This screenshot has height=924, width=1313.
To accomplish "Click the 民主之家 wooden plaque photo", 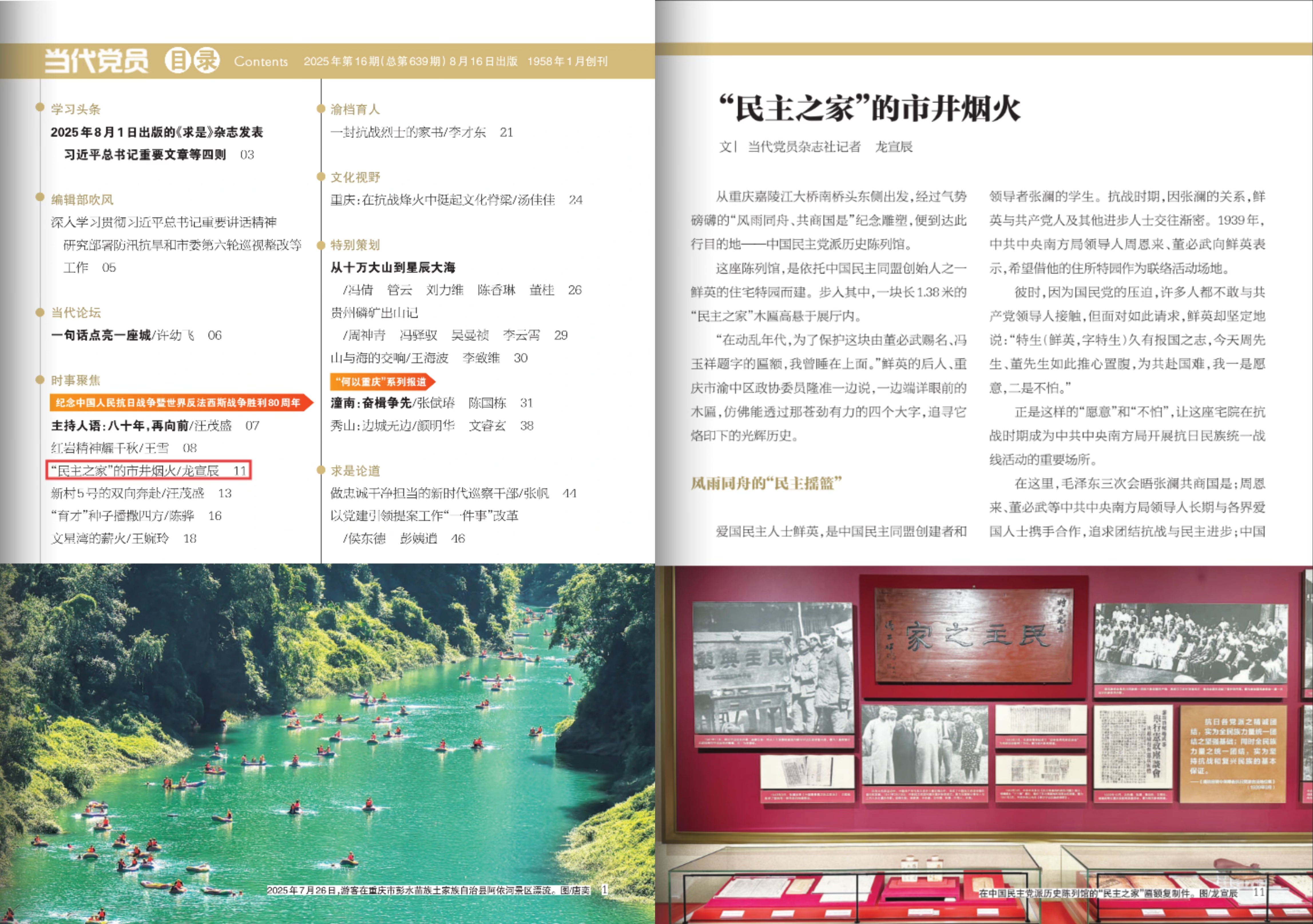I will [x=973, y=635].
